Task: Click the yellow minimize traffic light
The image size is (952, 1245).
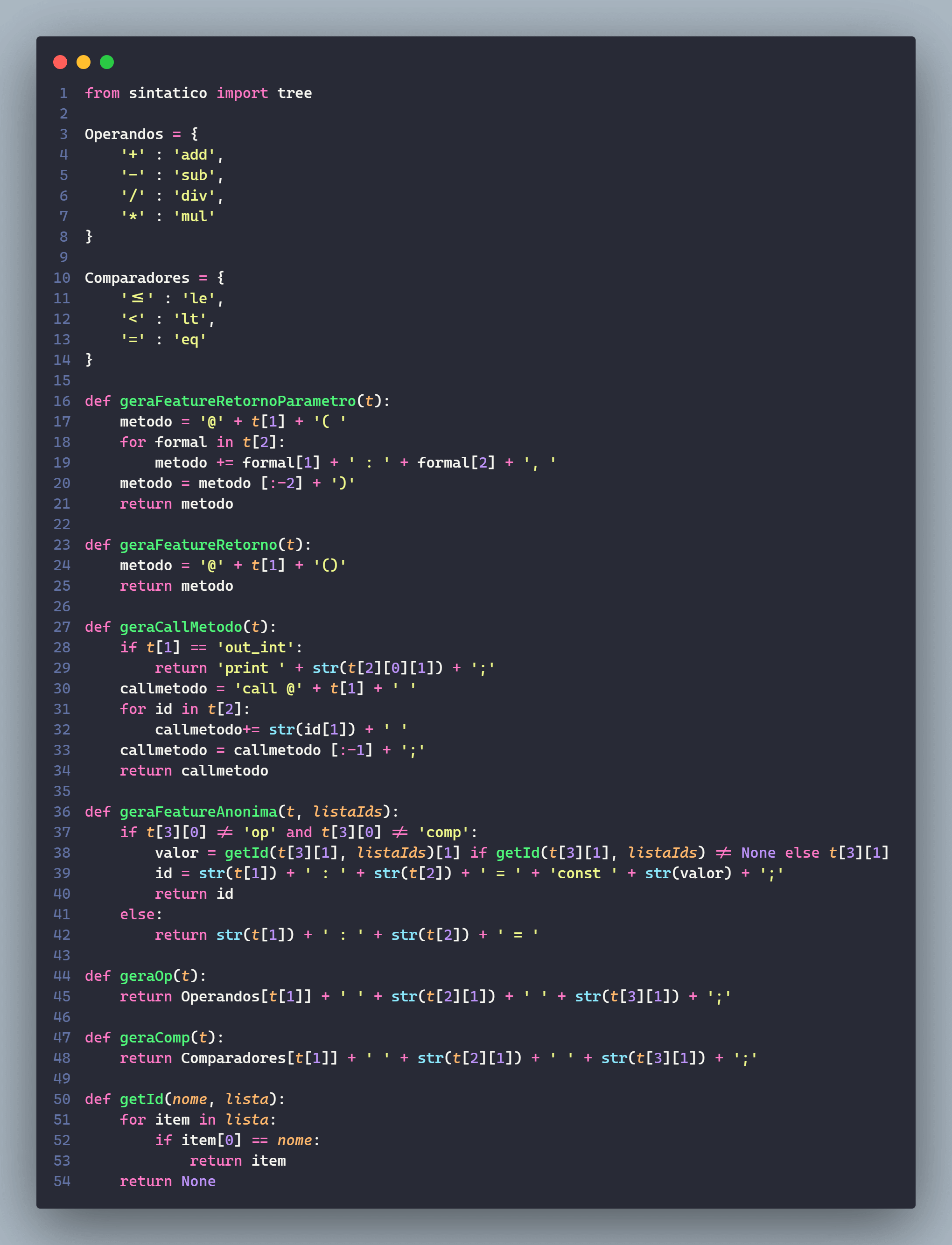Action: coord(83,63)
